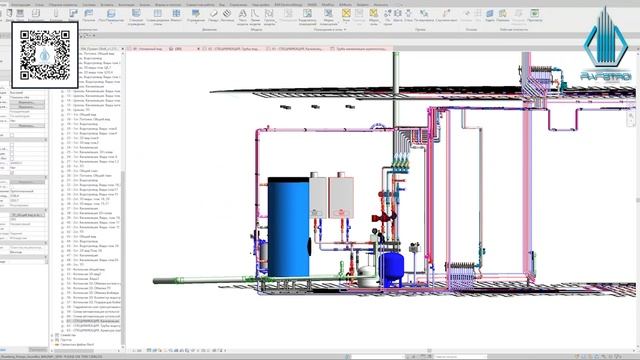The image size is (640, 360).
Task: Open the Railing (Ограждение) dropdown
Action: [196, 16]
